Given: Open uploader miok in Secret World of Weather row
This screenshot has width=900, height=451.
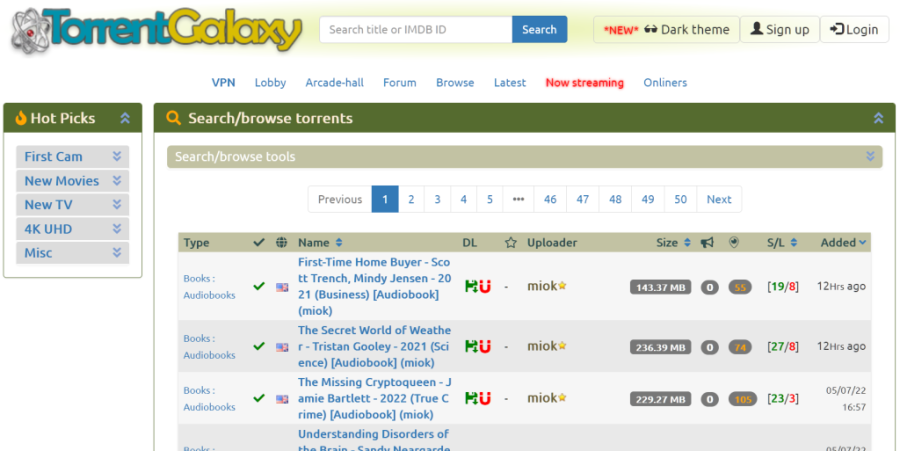Looking at the screenshot, I should (542, 346).
